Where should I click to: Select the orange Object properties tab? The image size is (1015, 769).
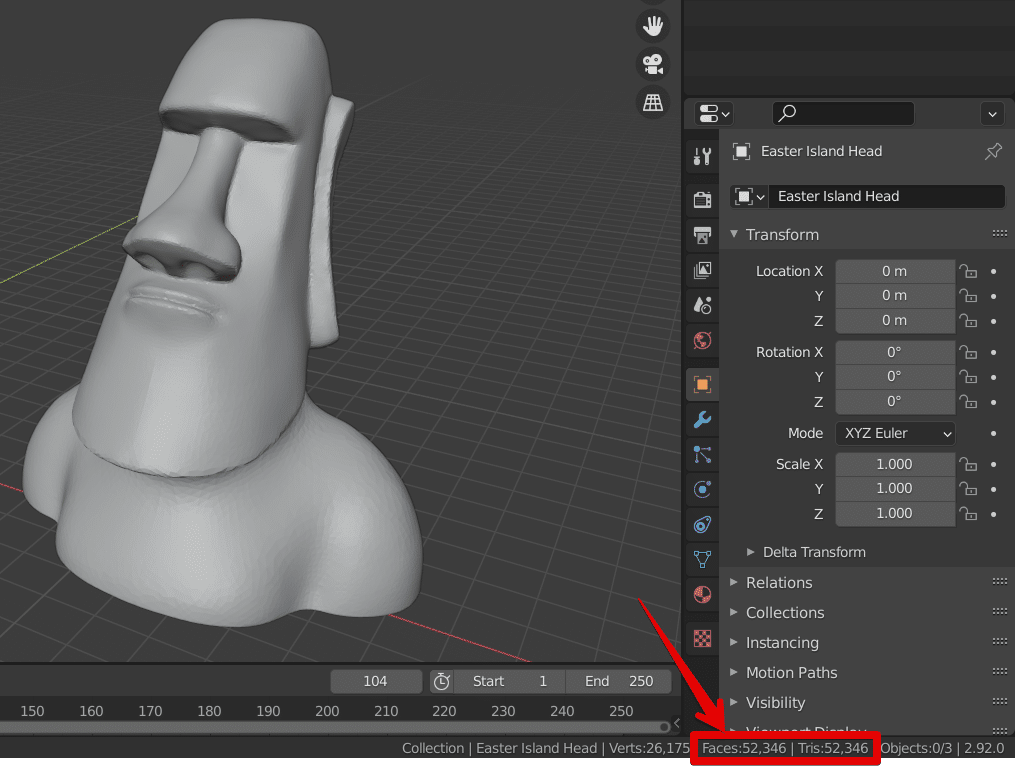click(702, 384)
